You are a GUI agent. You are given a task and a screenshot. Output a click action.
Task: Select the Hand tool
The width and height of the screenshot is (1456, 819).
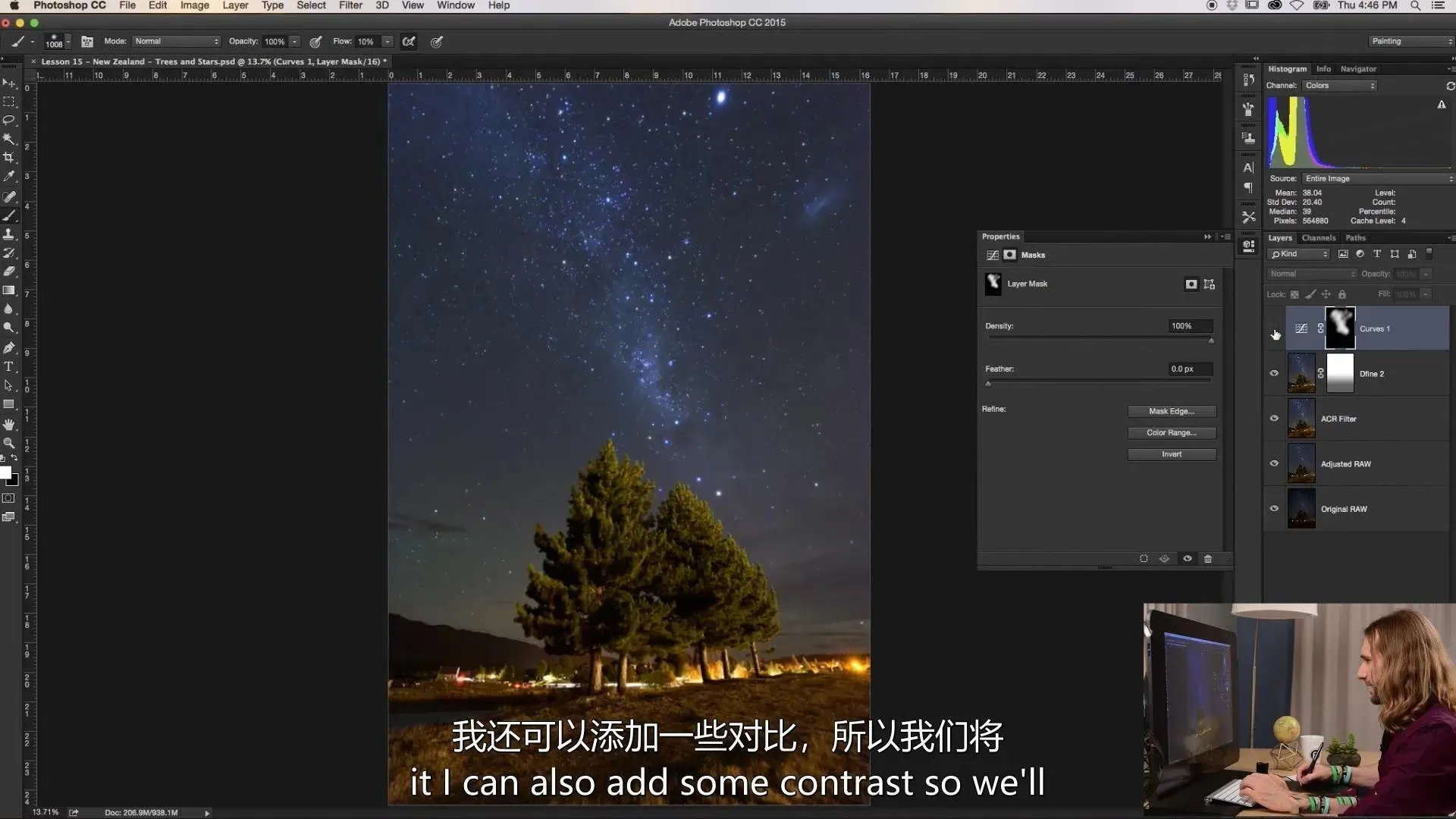pyautogui.click(x=9, y=424)
